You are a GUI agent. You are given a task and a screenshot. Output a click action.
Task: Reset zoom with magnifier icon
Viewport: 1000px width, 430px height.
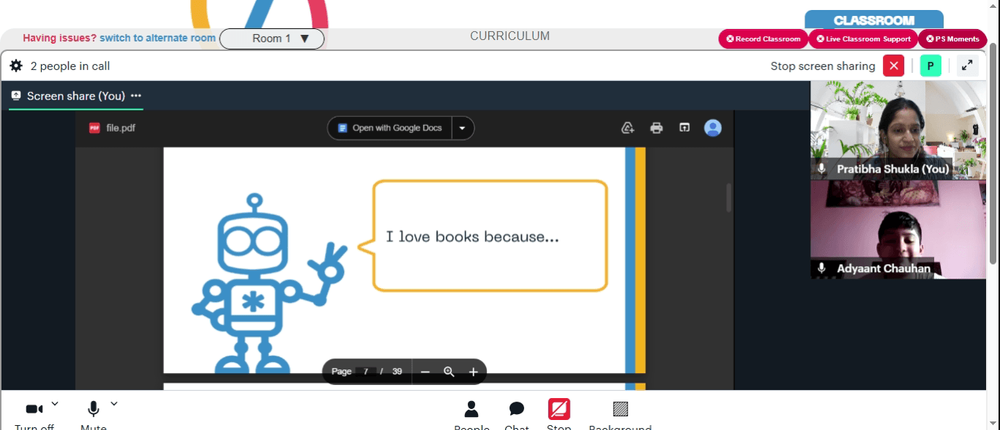449,372
